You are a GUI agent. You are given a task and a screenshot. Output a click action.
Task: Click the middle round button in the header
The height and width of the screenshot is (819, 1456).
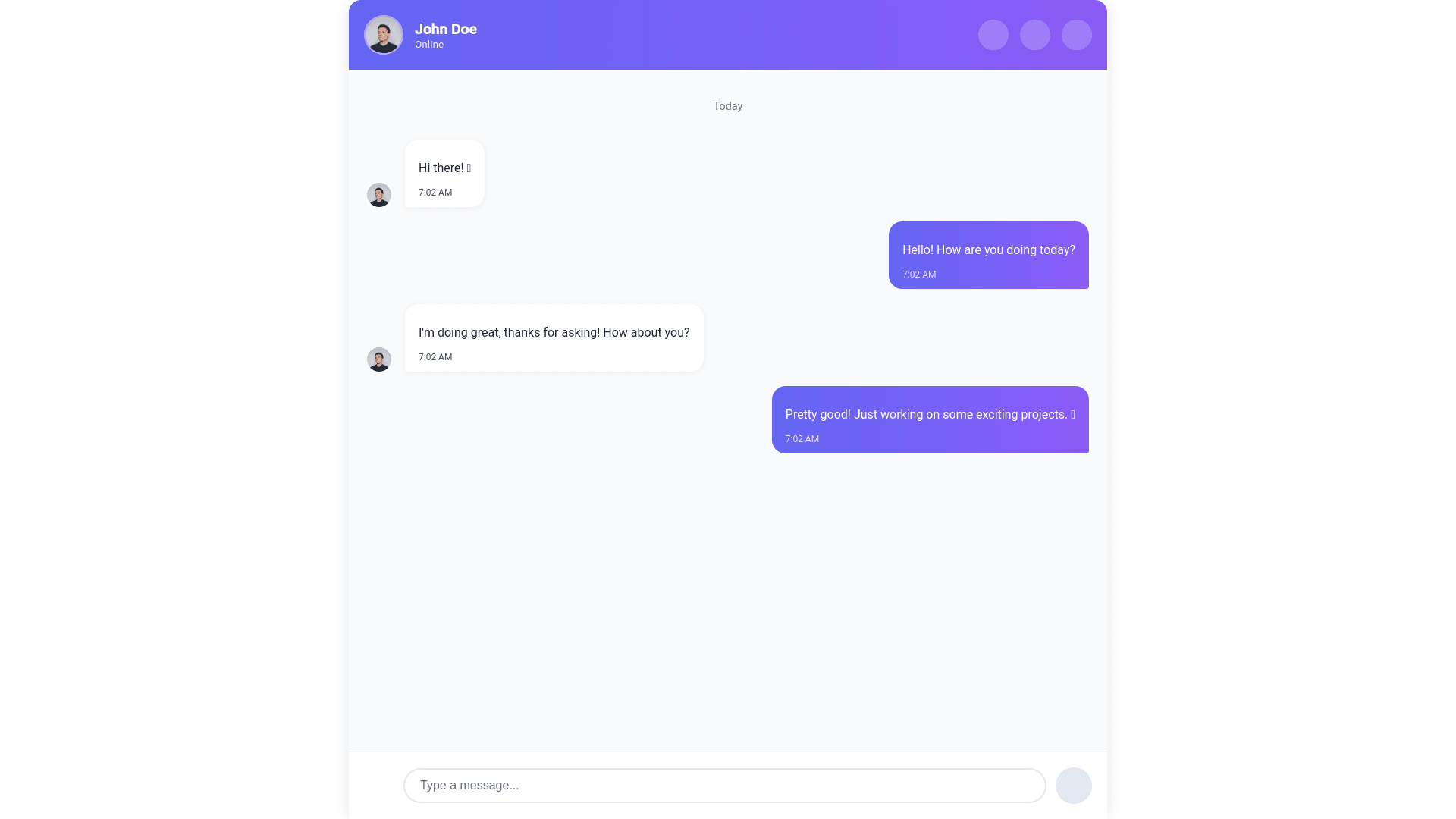pyautogui.click(x=1034, y=35)
